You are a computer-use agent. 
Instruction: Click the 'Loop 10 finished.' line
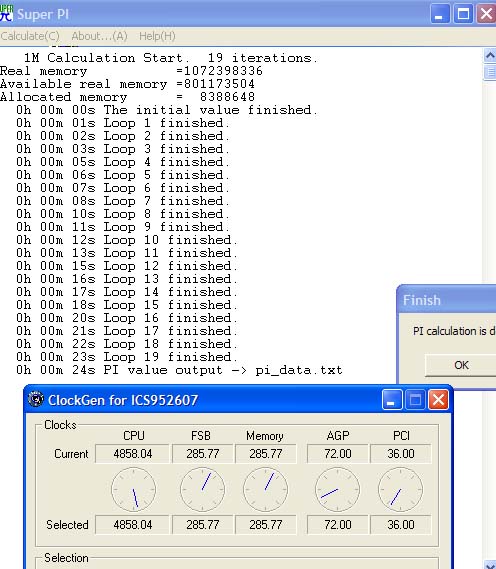(127, 240)
